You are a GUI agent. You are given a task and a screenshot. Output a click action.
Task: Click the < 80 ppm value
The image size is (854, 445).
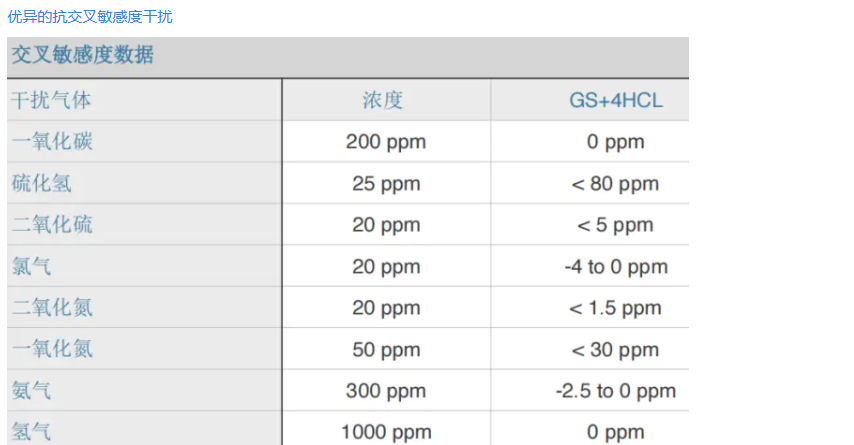click(615, 184)
